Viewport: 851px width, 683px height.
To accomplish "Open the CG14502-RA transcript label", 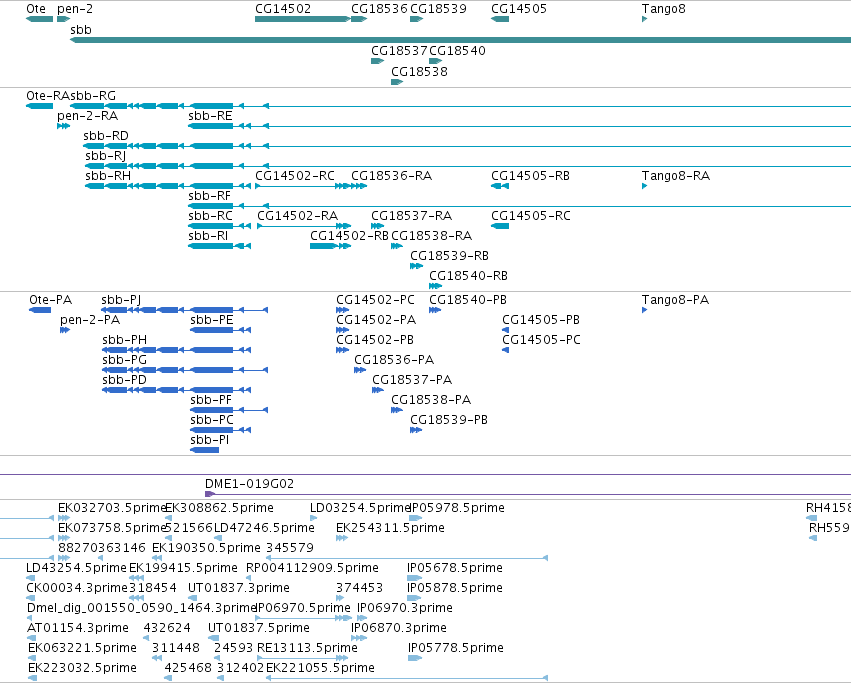I will [x=297, y=216].
